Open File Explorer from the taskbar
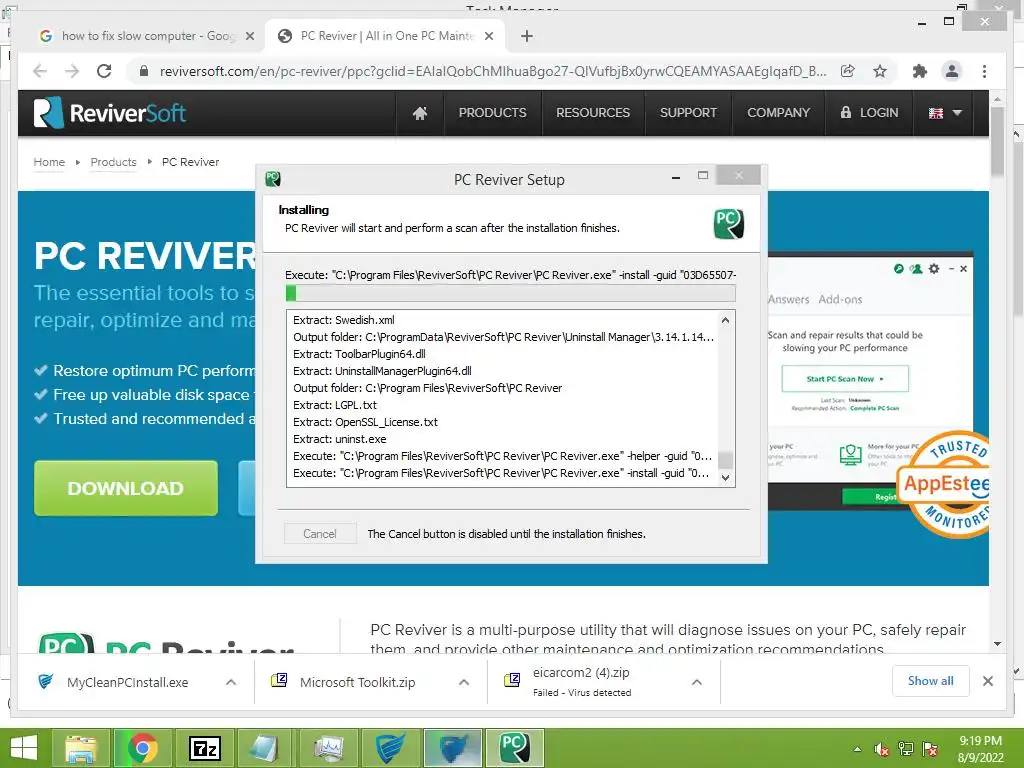 tap(81, 748)
